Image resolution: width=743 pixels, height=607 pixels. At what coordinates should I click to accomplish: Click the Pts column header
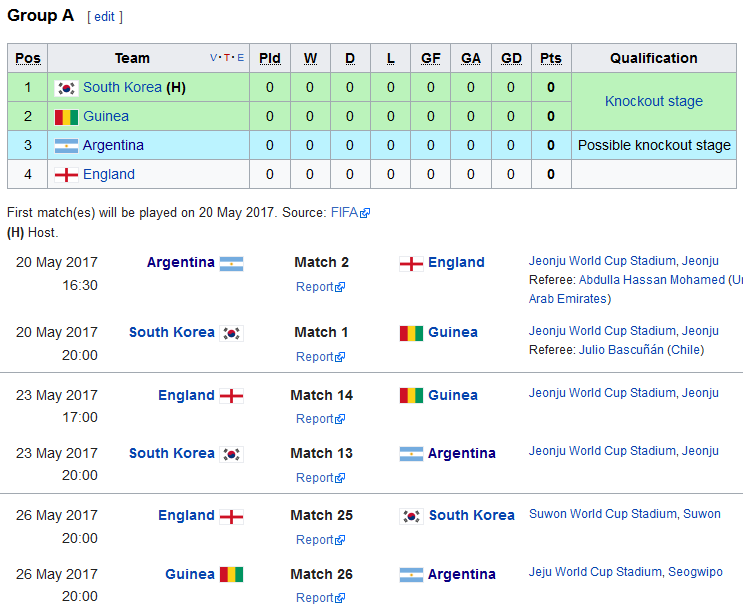click(550, 58)
